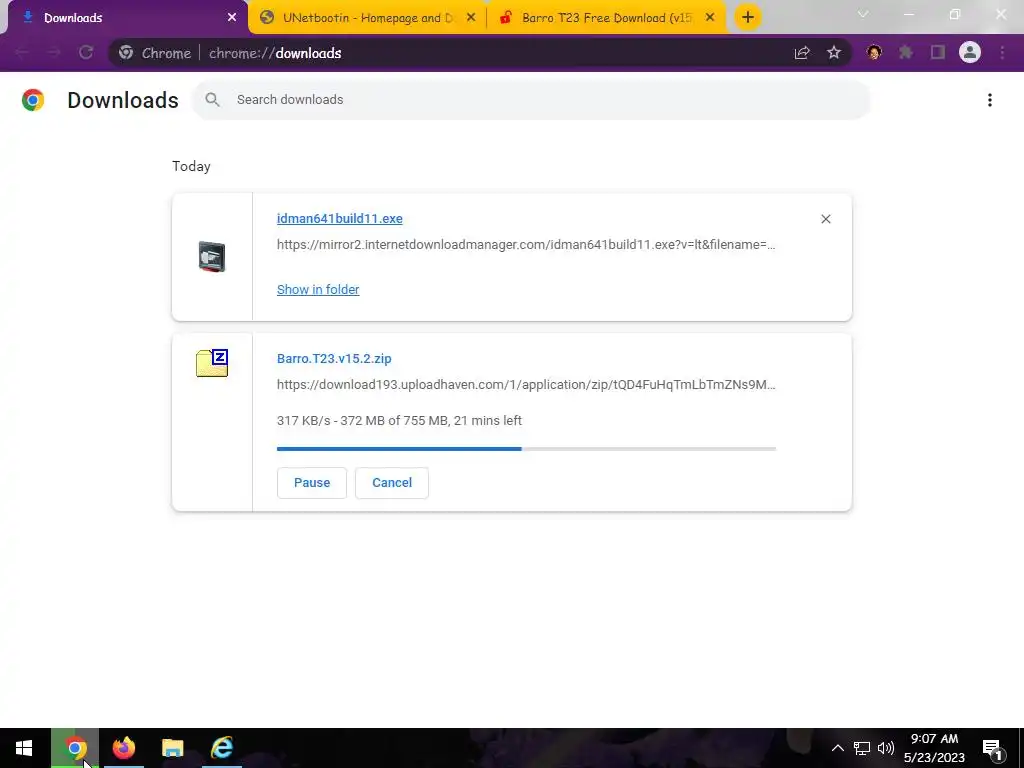Open the Windows Start menu
This screenshot has height=768, width=1024.
pos(24,748)
